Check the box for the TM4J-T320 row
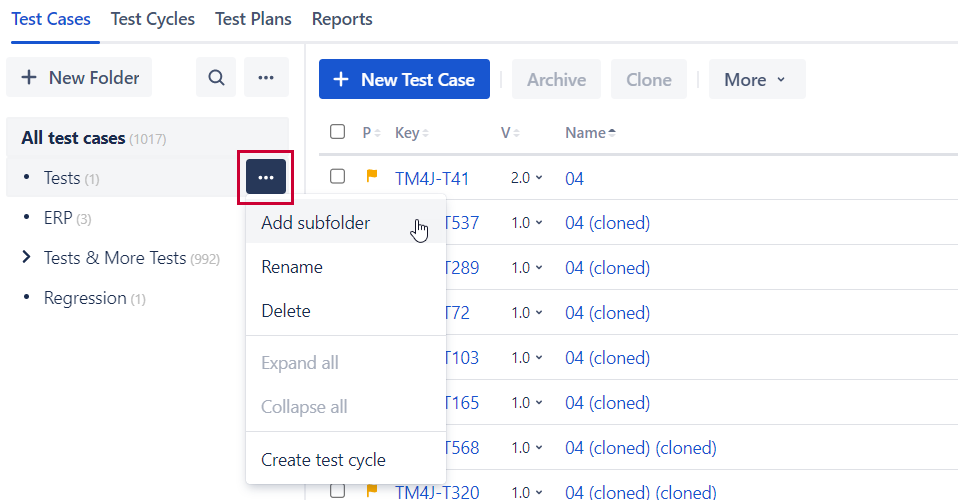This screenshot has height=500, width=958. tap(338, 490)
